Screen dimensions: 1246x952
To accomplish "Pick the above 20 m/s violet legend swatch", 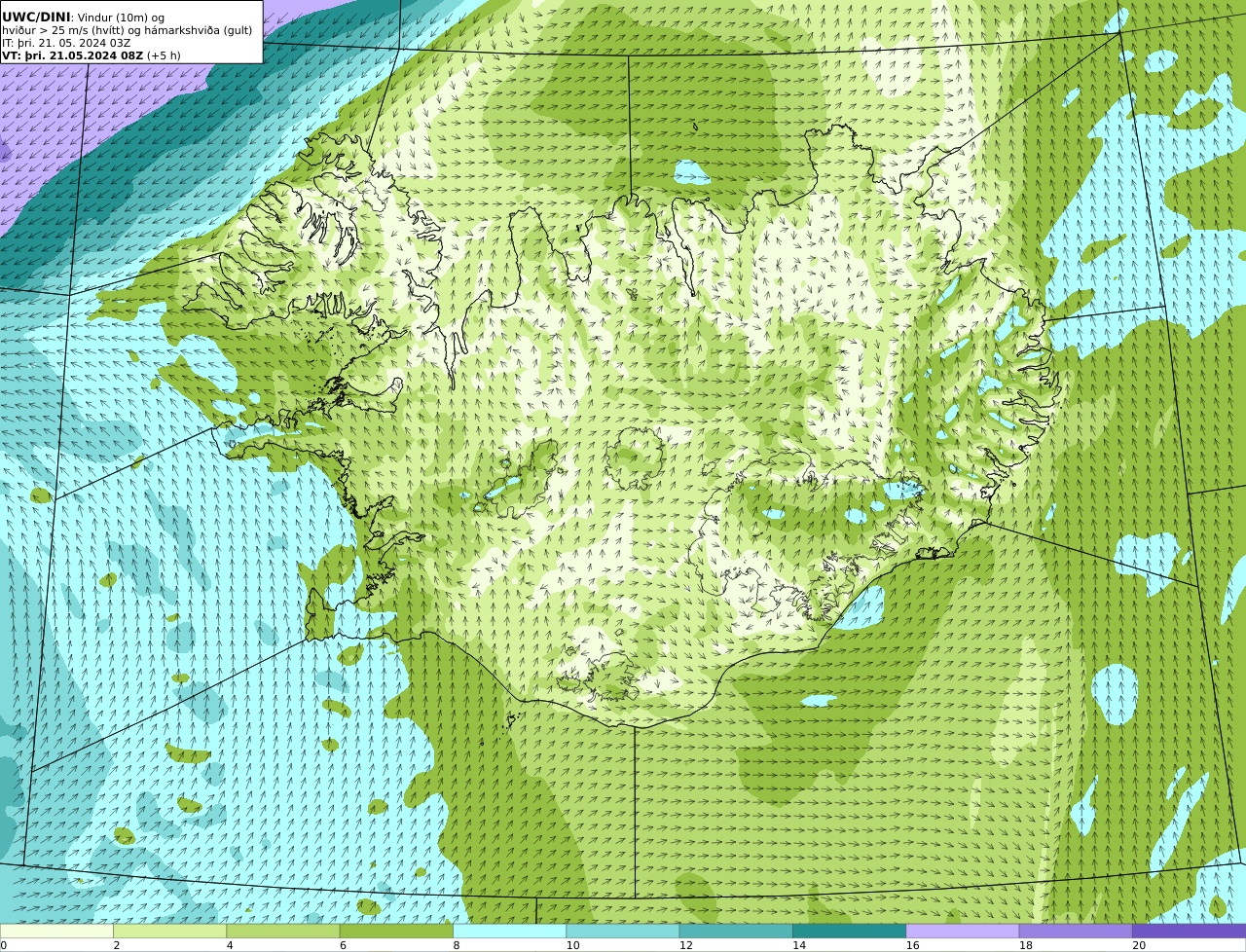I will pos(1189,932).
